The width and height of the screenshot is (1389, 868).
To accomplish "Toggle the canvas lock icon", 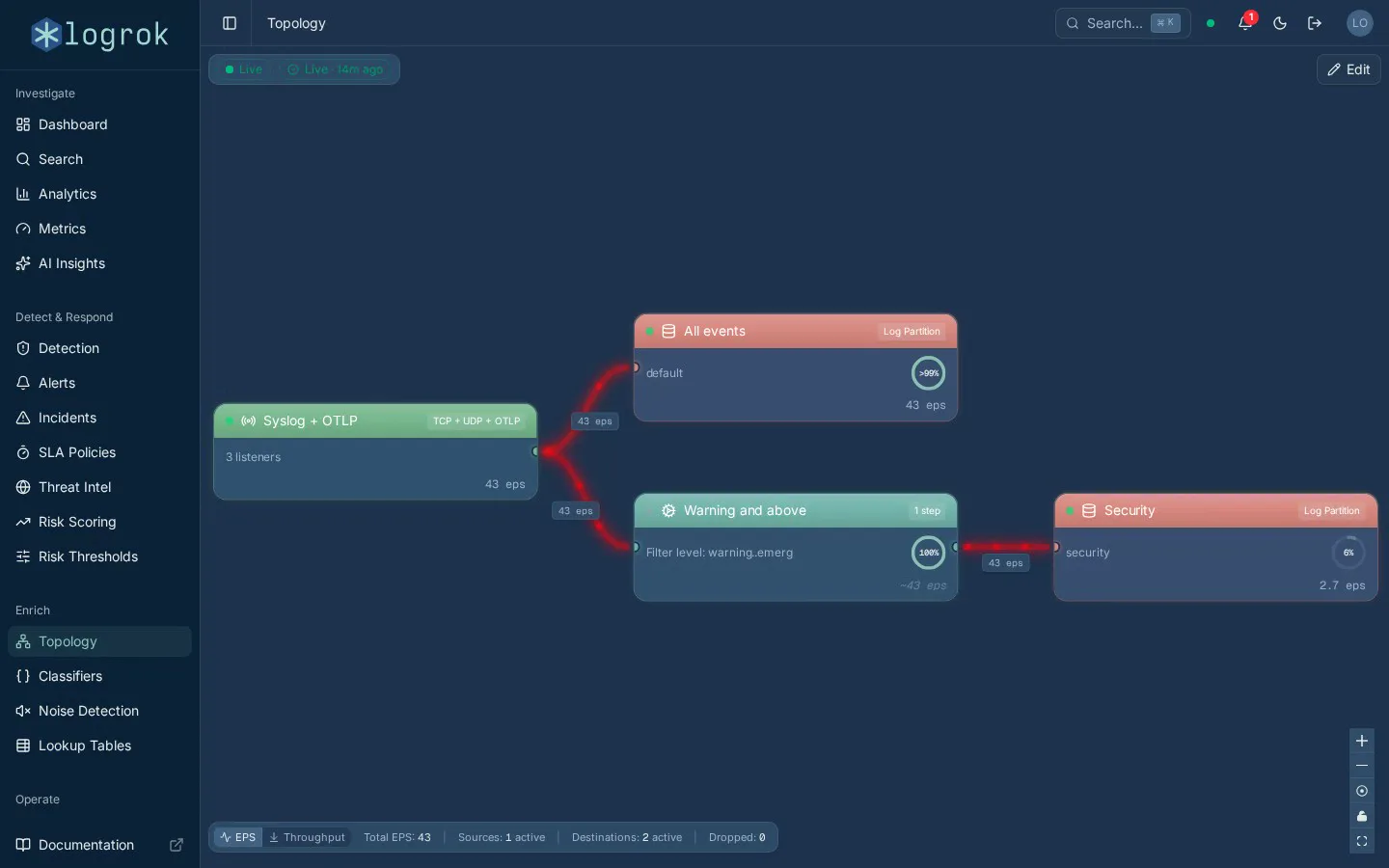I will [1362, 816].
